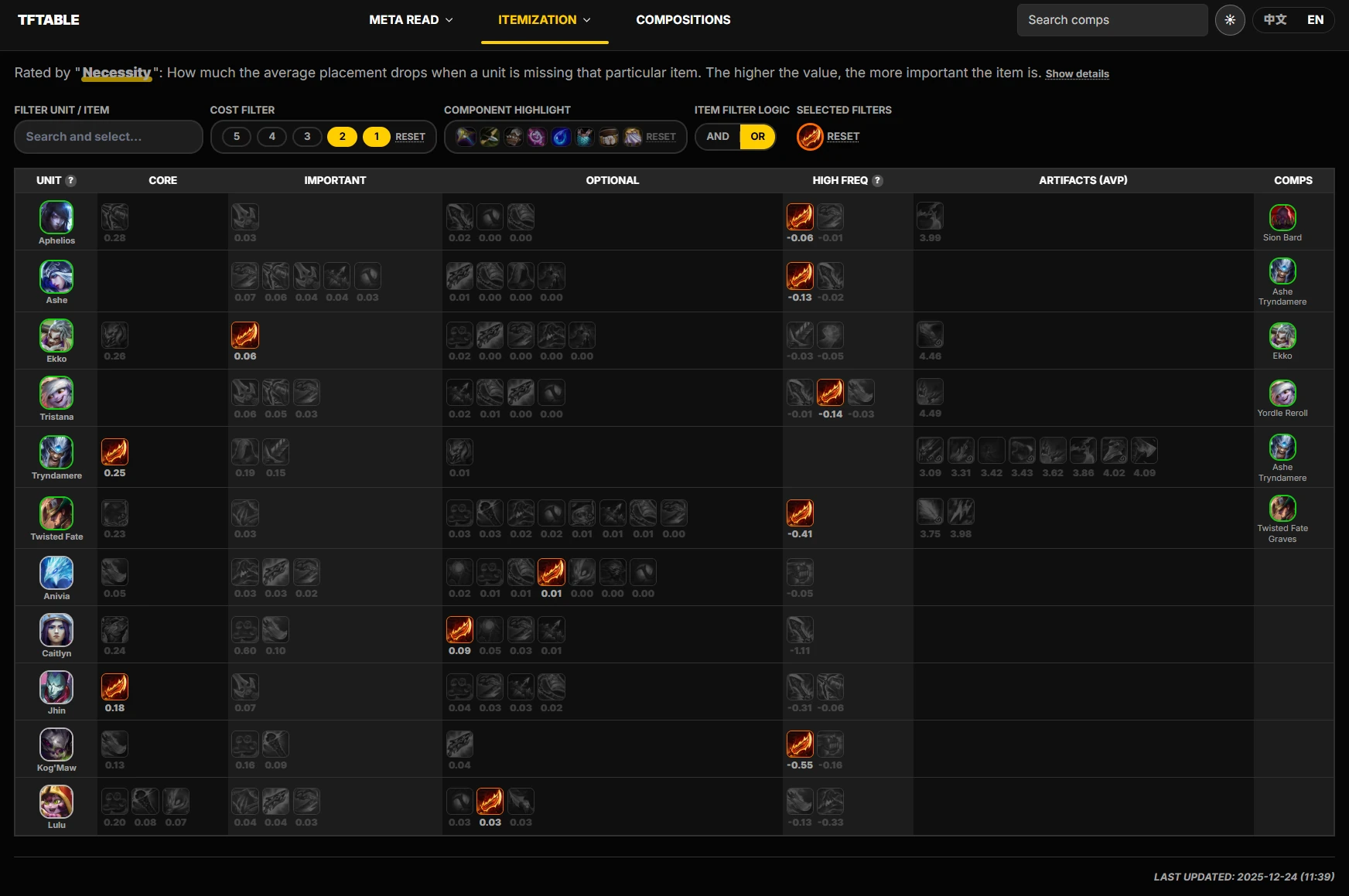Screen dimensions: 1349x896
Task: Open Tryndamere unit portrait
Action: coord(56,452)
